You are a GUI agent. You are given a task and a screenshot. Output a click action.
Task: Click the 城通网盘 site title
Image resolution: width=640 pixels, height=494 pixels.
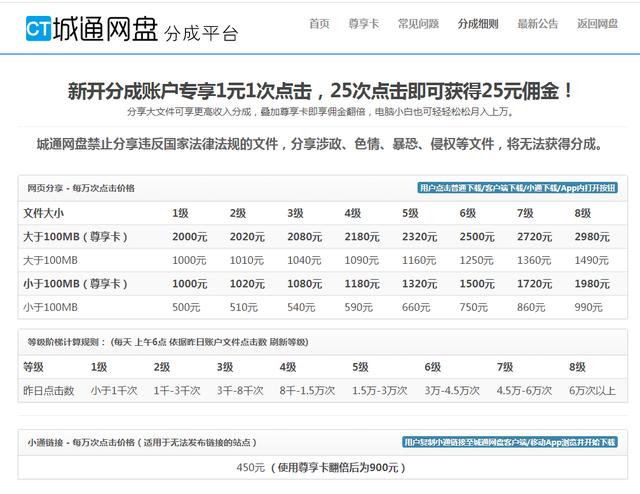point(105,29)
